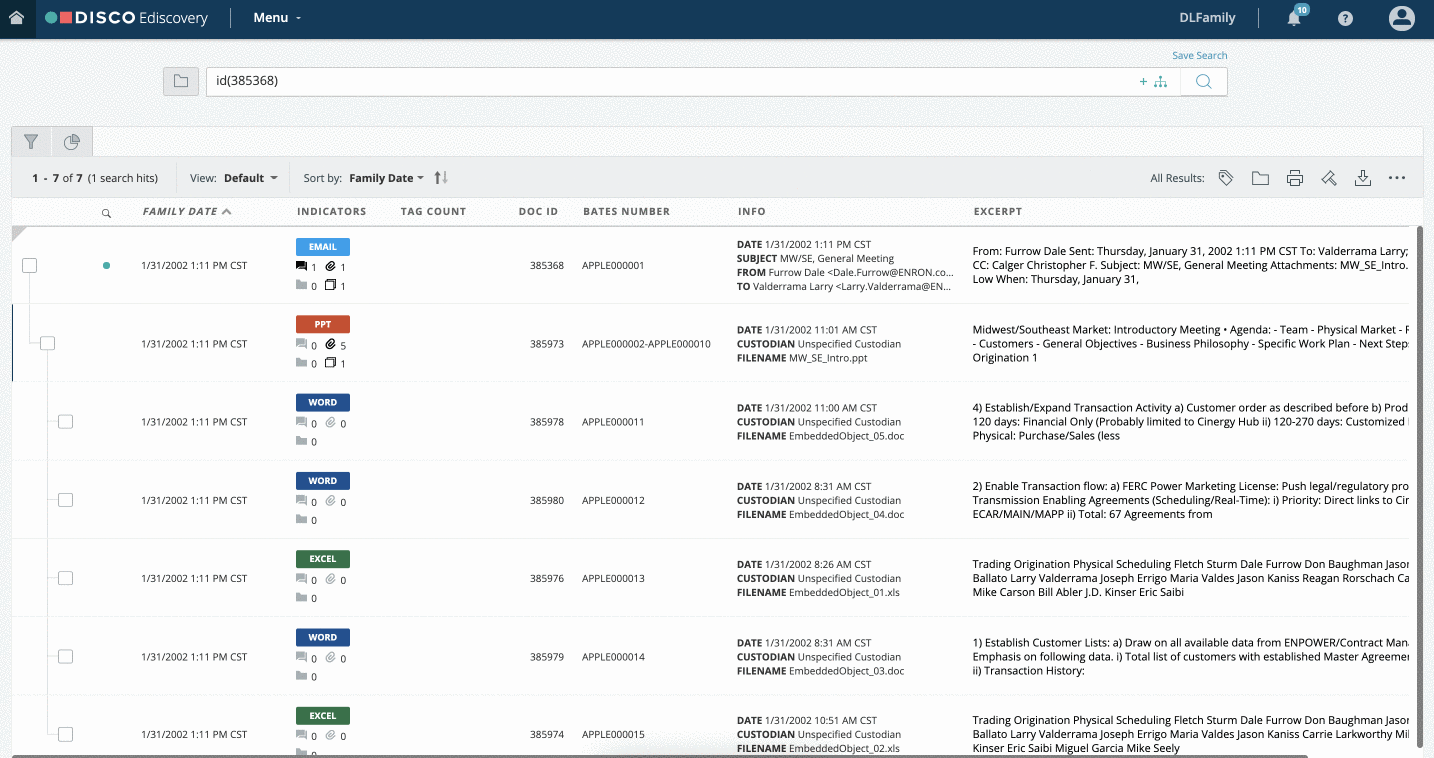1434x758 pixels.
Task: Open the pie chart analytics tab
Action: coord(72,142)
